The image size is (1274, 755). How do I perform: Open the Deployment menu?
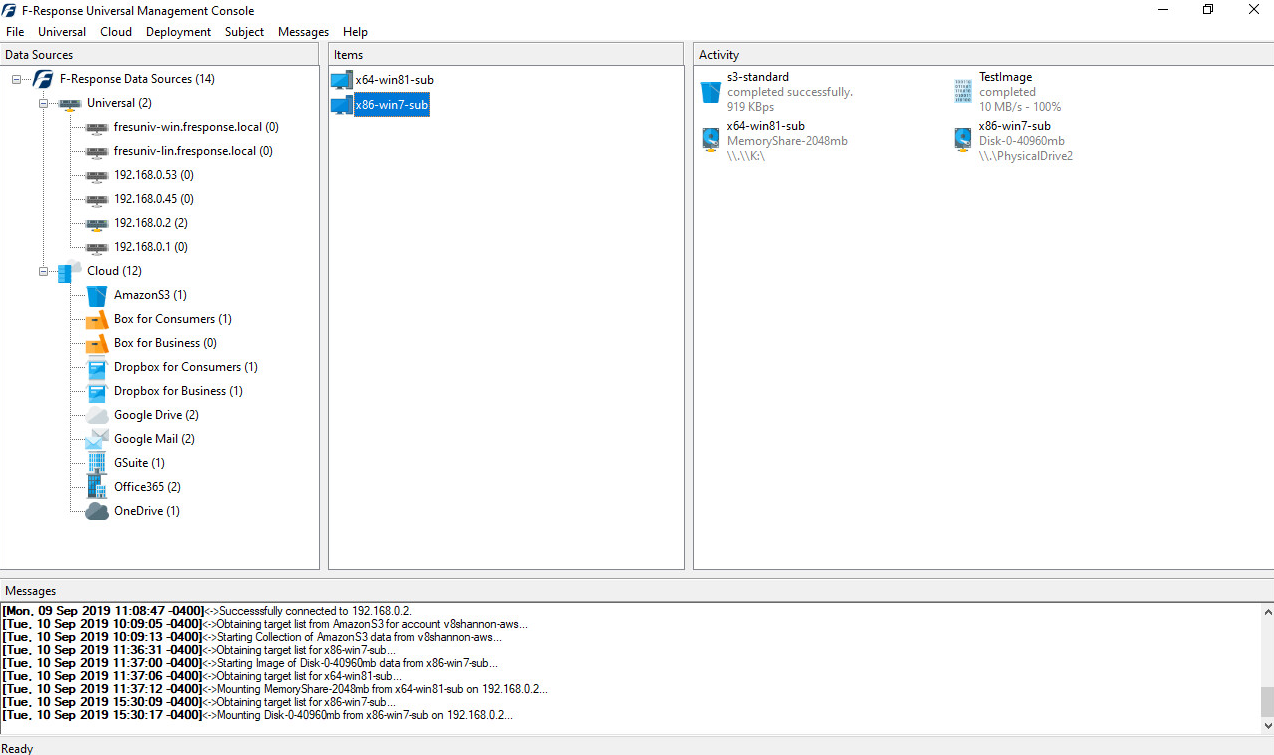(x=178, y=32)
